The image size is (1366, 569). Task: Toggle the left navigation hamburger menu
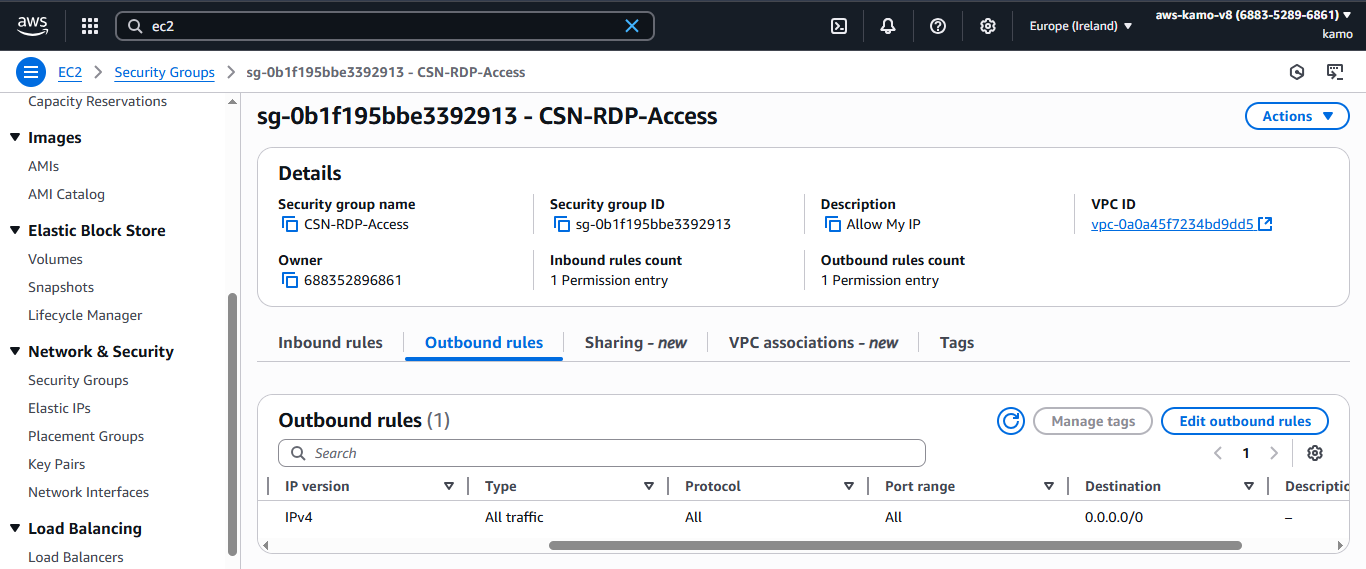(31, 72)
